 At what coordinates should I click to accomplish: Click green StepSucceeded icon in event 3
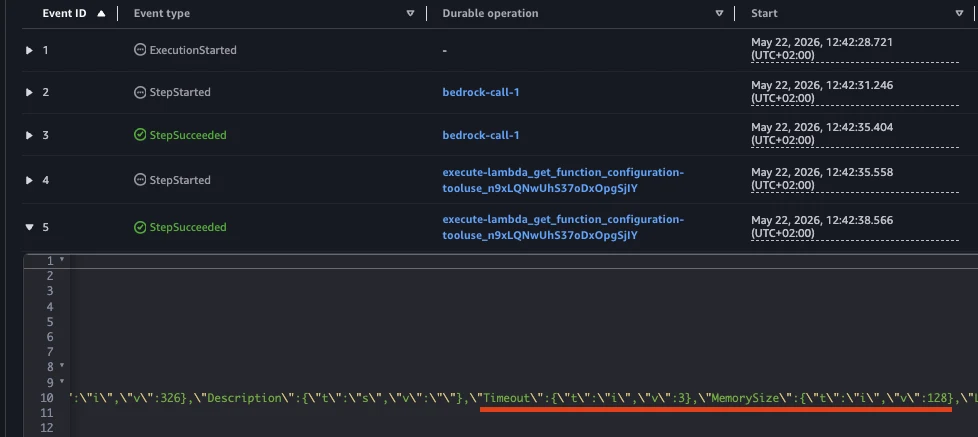(x=140, y=135)
